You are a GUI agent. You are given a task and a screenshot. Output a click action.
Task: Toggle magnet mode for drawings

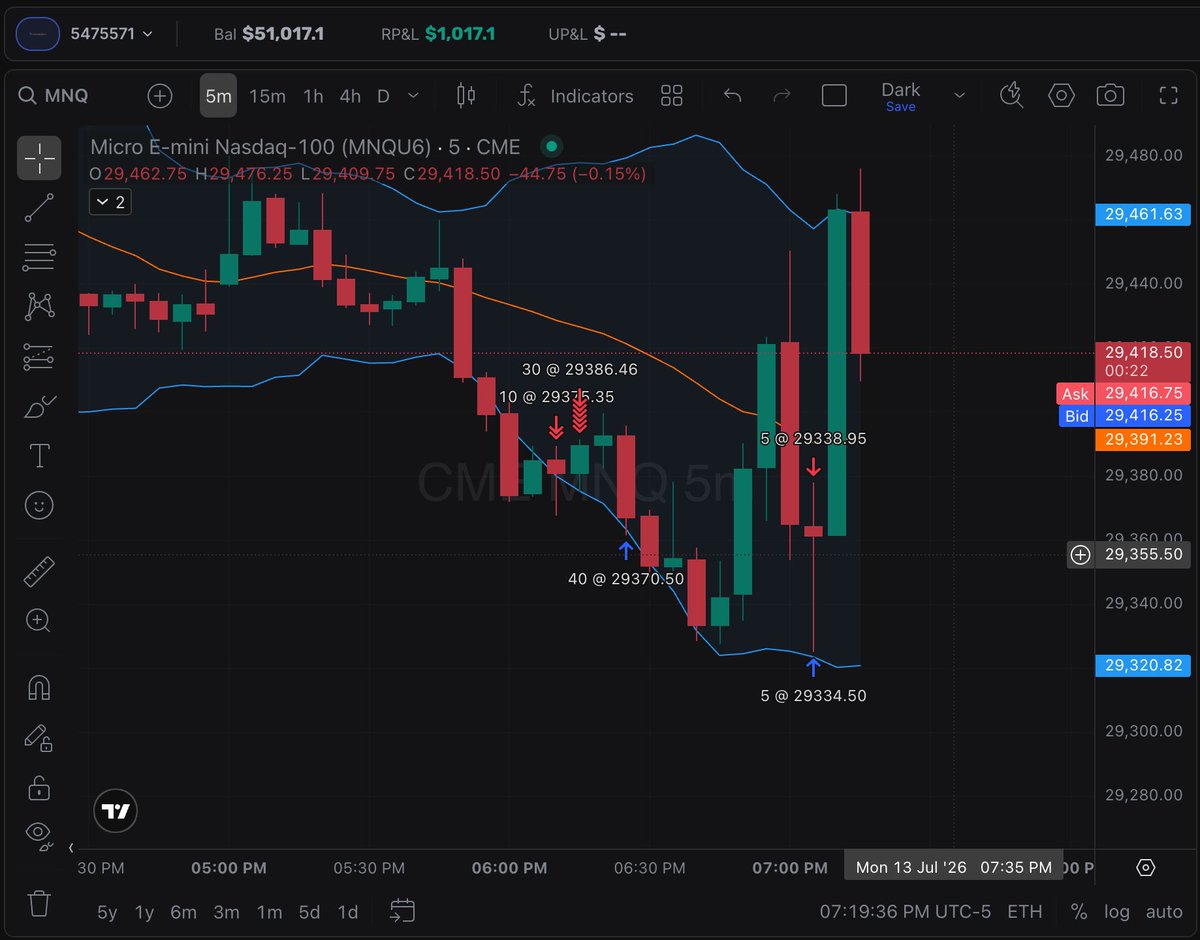[39, 688]
